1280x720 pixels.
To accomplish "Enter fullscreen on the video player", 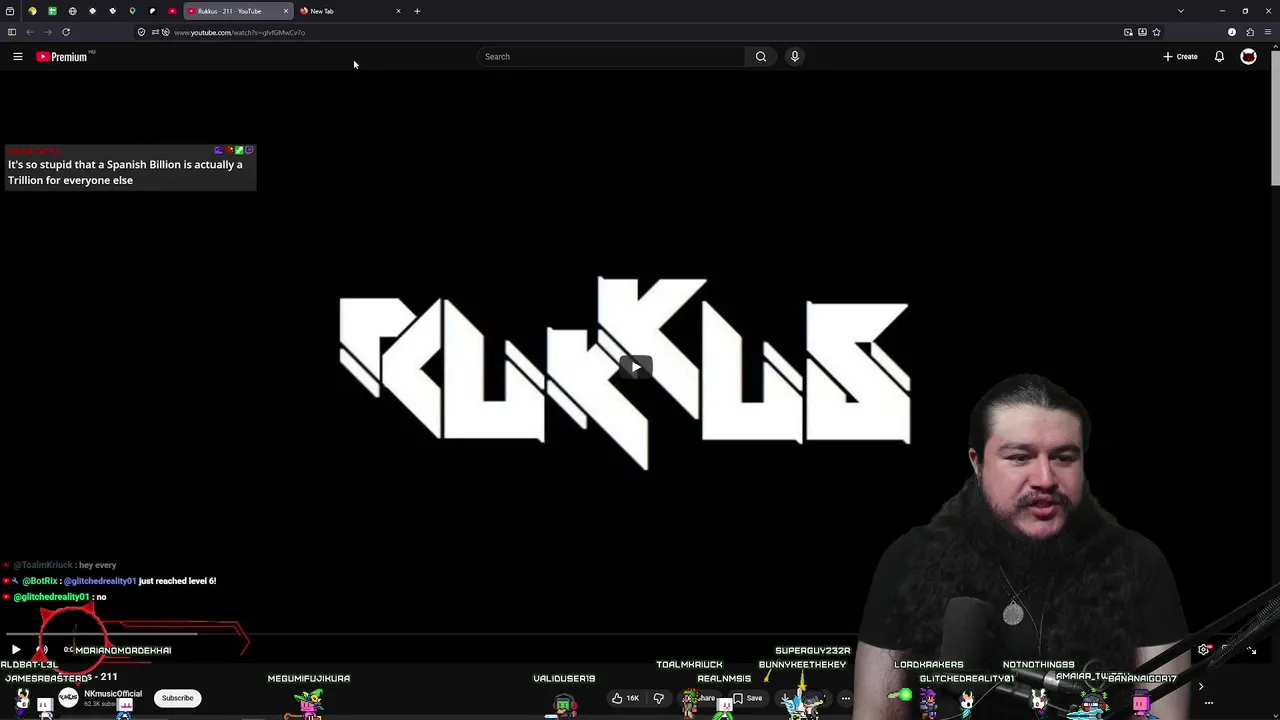I will (1251, 650).
